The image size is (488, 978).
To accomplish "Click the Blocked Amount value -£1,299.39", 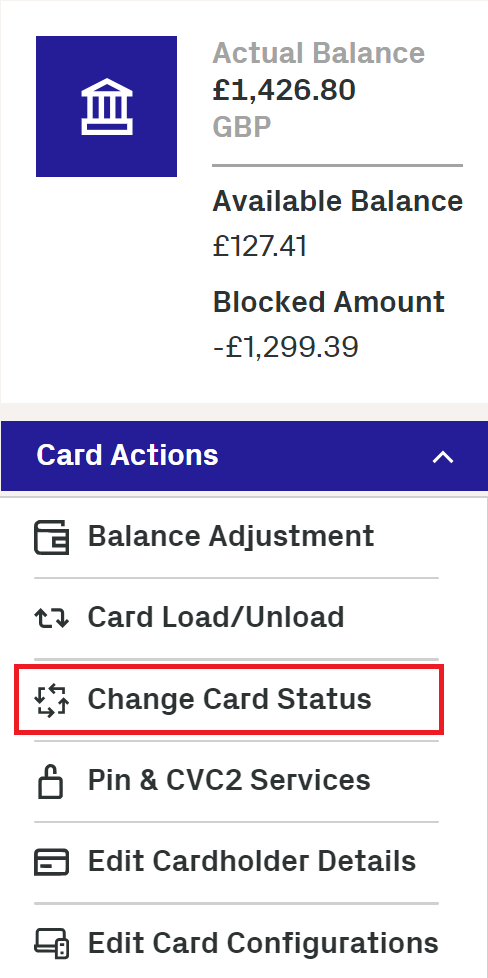I will click(x=286, y=347).
